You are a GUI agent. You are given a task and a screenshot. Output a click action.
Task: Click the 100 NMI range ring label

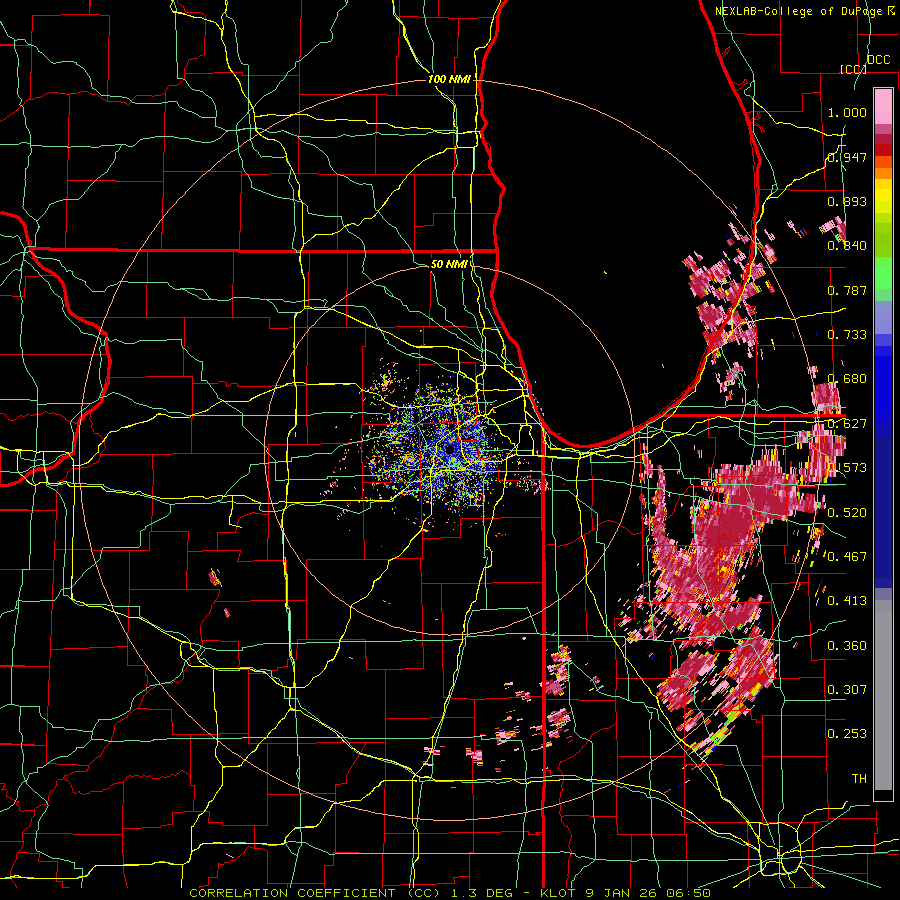(x=449, y=79)
